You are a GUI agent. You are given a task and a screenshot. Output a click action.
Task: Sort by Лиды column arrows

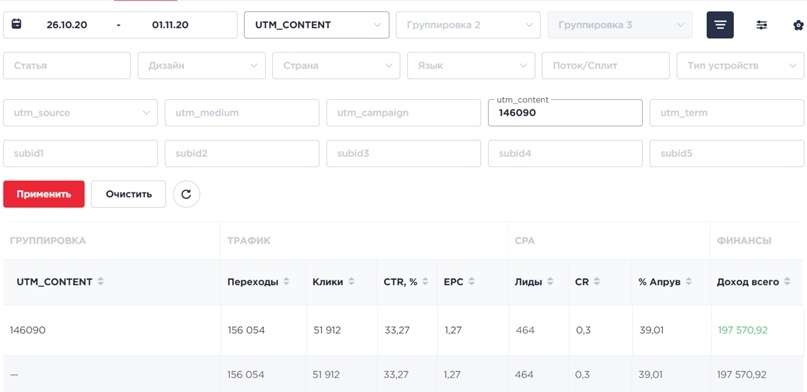(550, 281)
